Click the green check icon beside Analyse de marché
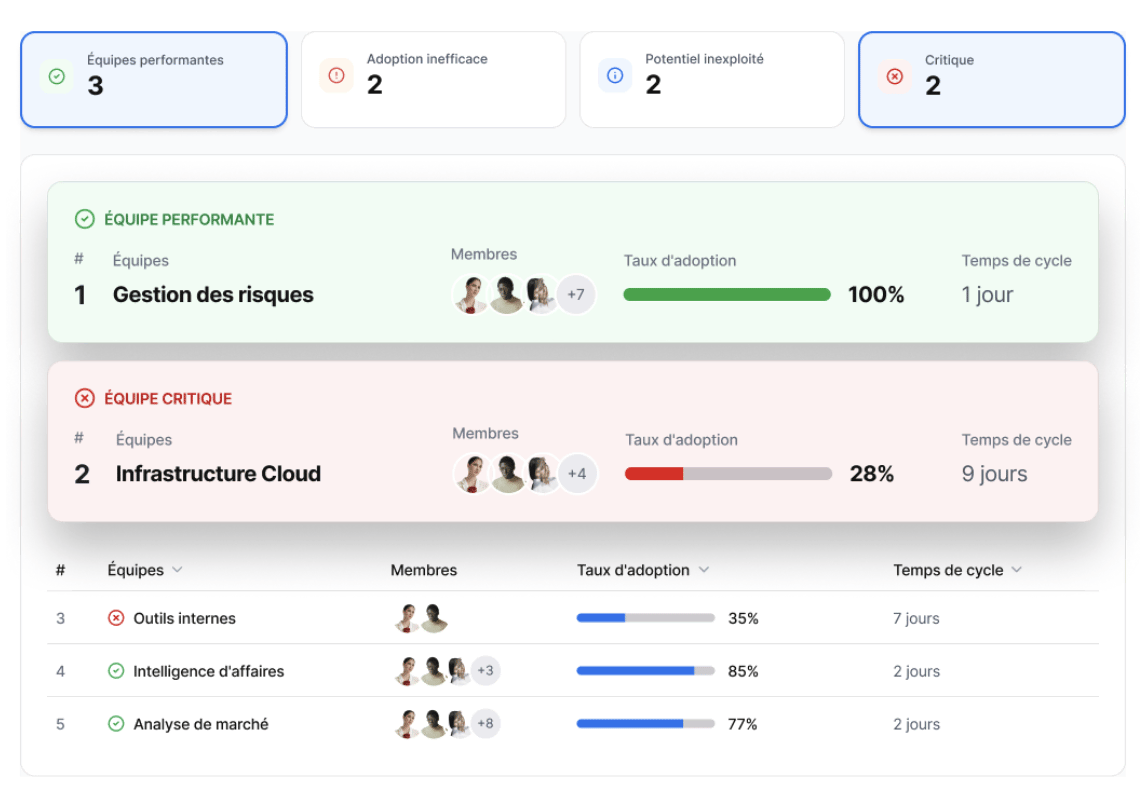 116,724
